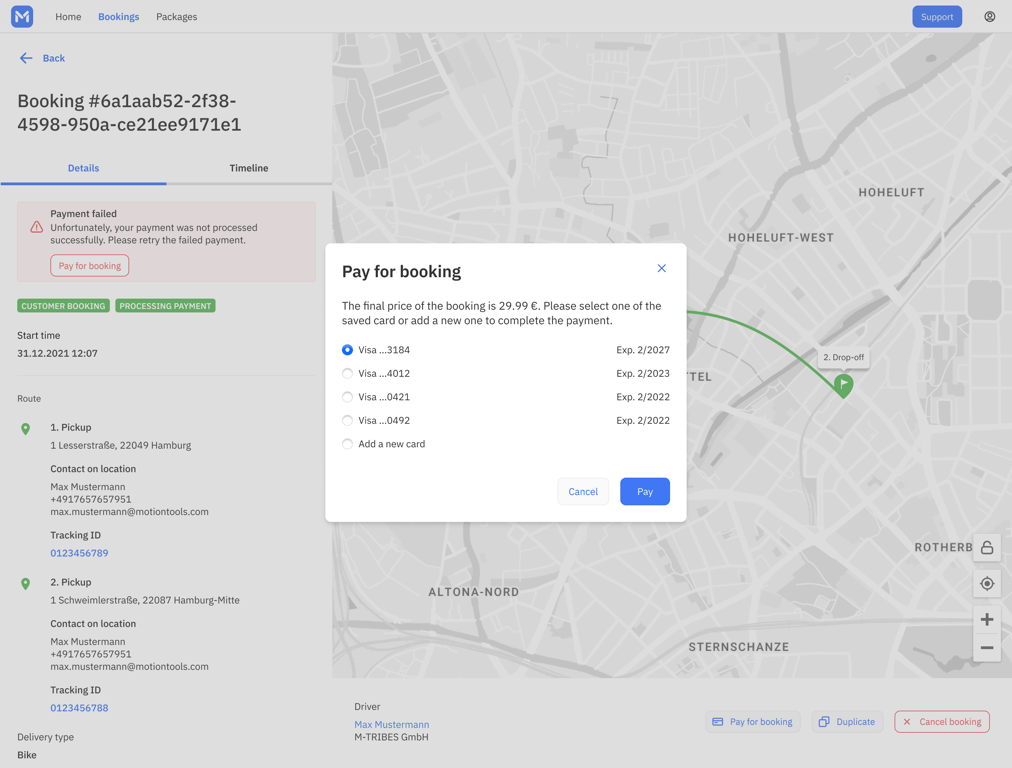Viewport: 1012px width, 768px height.
Task: Open tracking ID 0123456788
Action: pyautogui.click(x=79, y=708)
